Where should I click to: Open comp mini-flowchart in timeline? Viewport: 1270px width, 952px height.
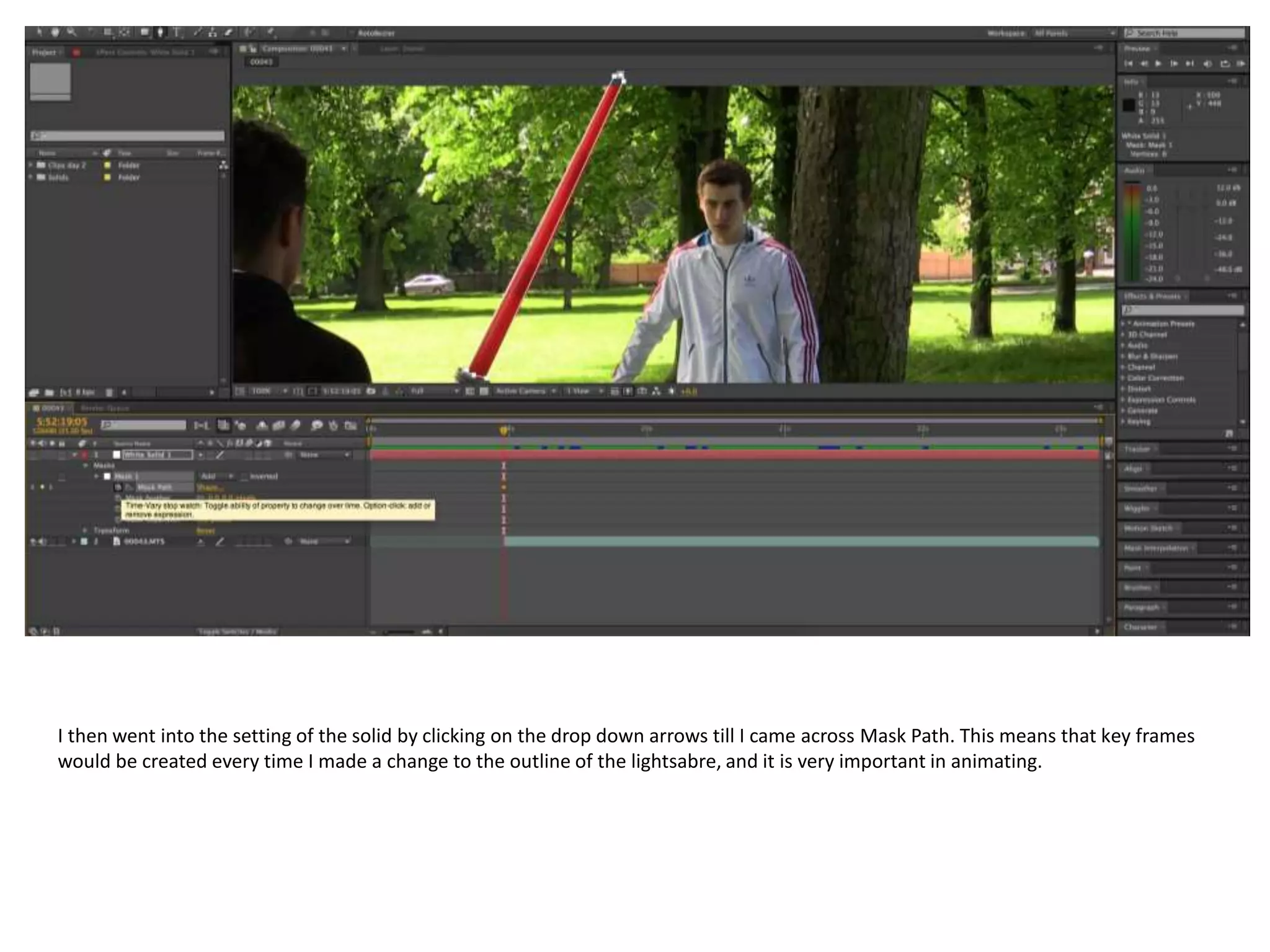pyautogui.click(x=202, y=425)
